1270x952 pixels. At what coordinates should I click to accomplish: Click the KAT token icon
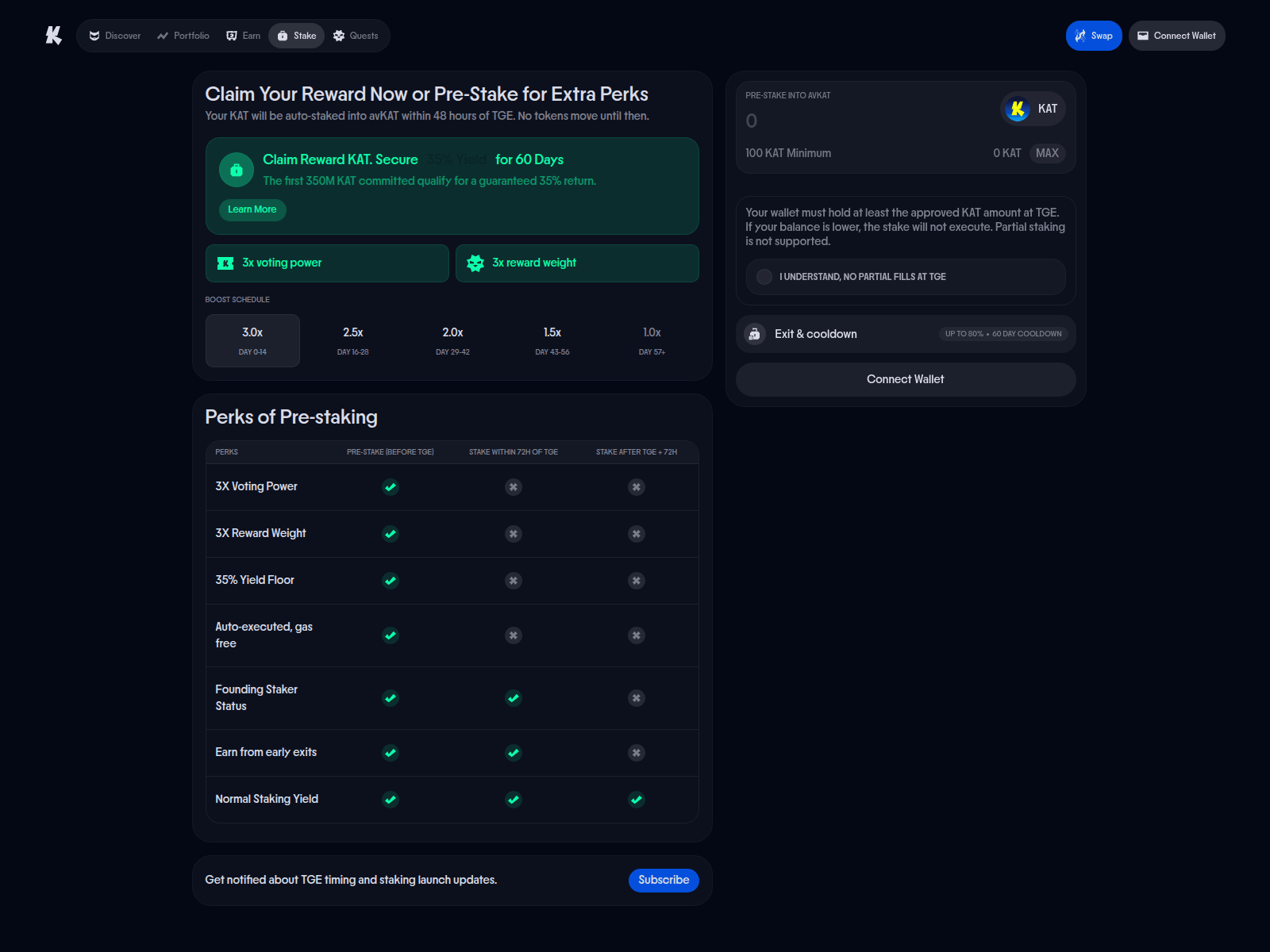(x=1018, y=109)
